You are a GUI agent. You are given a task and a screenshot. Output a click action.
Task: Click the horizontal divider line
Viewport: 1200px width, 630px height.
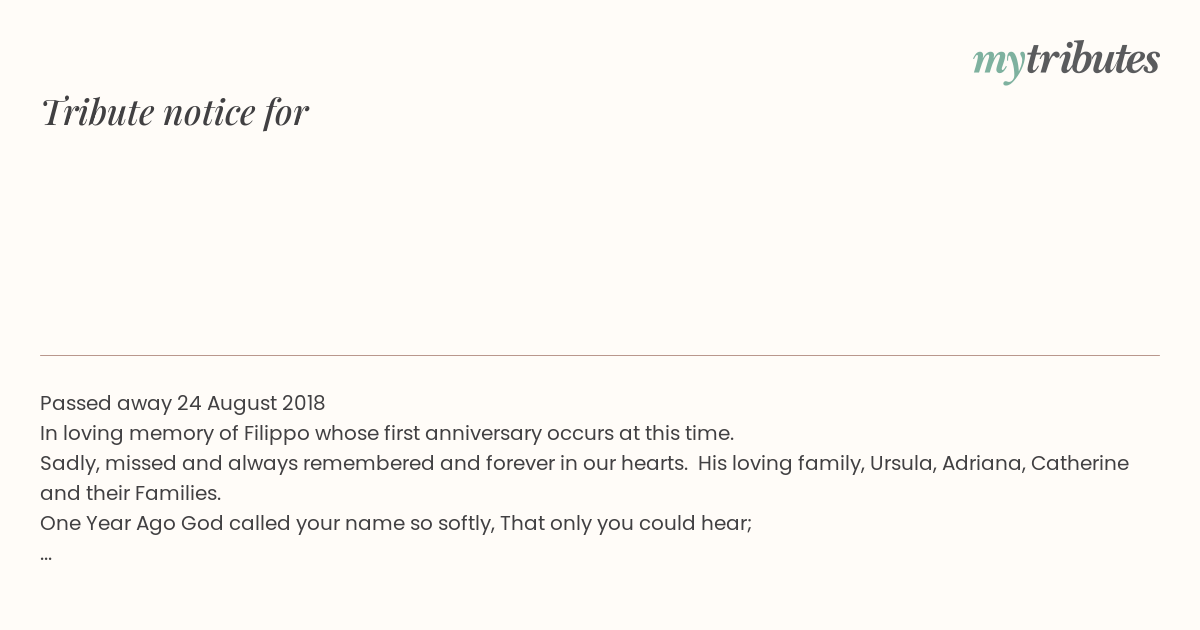pyautogui.click(x=600, y=355)
